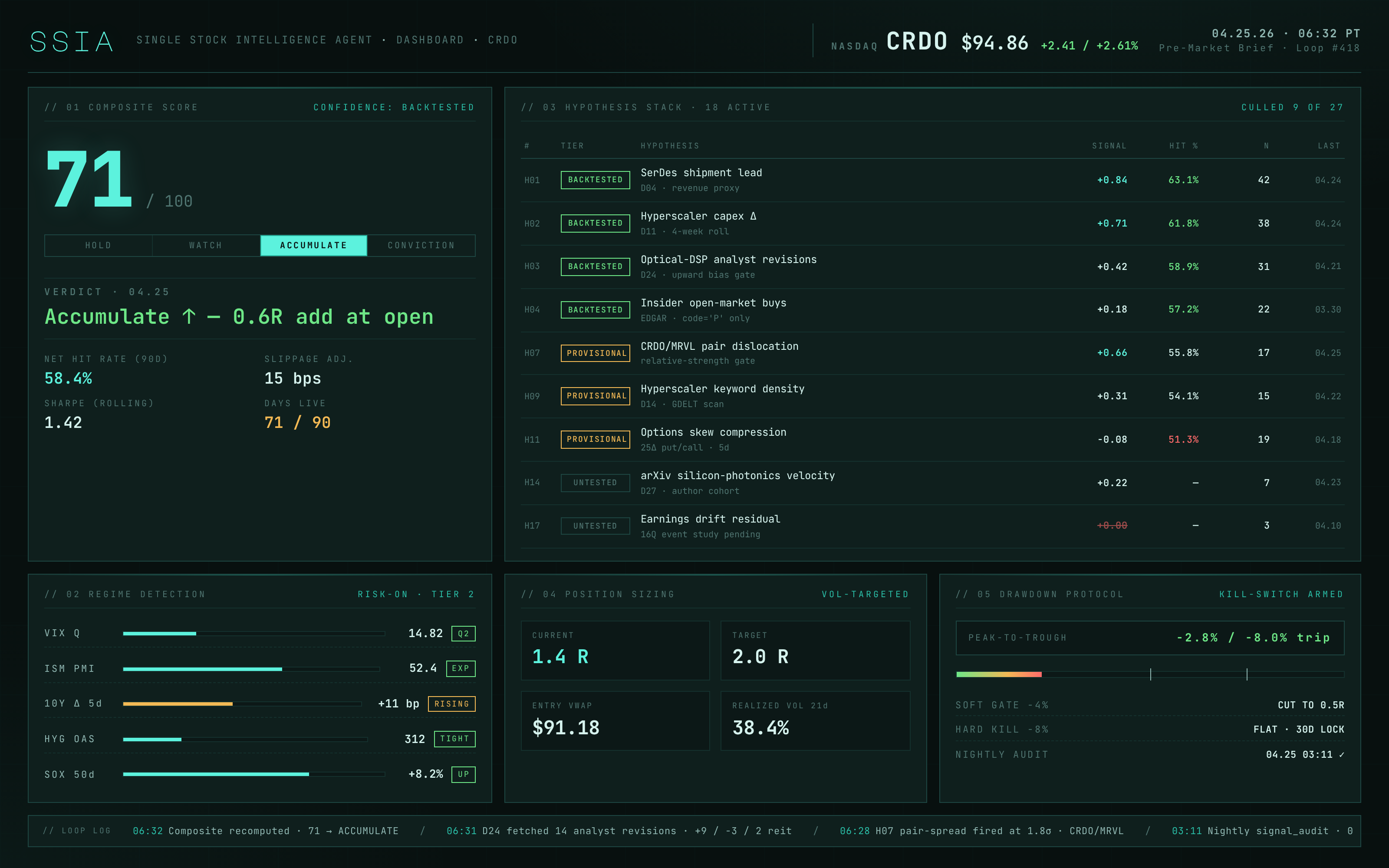Click the UP indicator on SOX 50d
The height and width of the screenshot is (868, 1389).
[x=463, y=774]
